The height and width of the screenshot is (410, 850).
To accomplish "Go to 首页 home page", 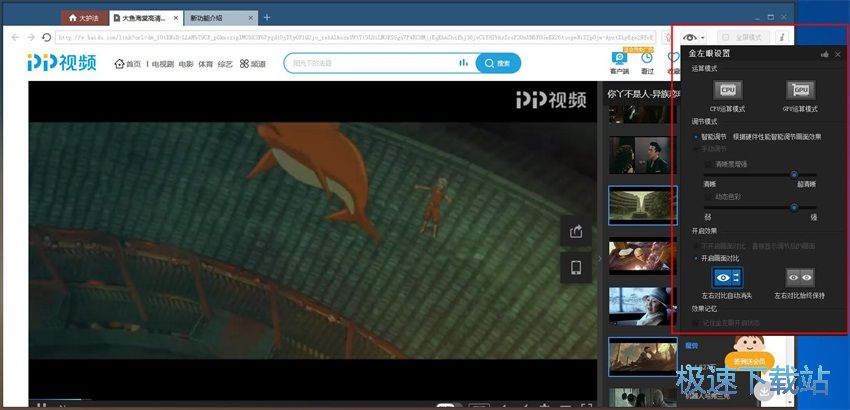I will [x=128, y=64].
